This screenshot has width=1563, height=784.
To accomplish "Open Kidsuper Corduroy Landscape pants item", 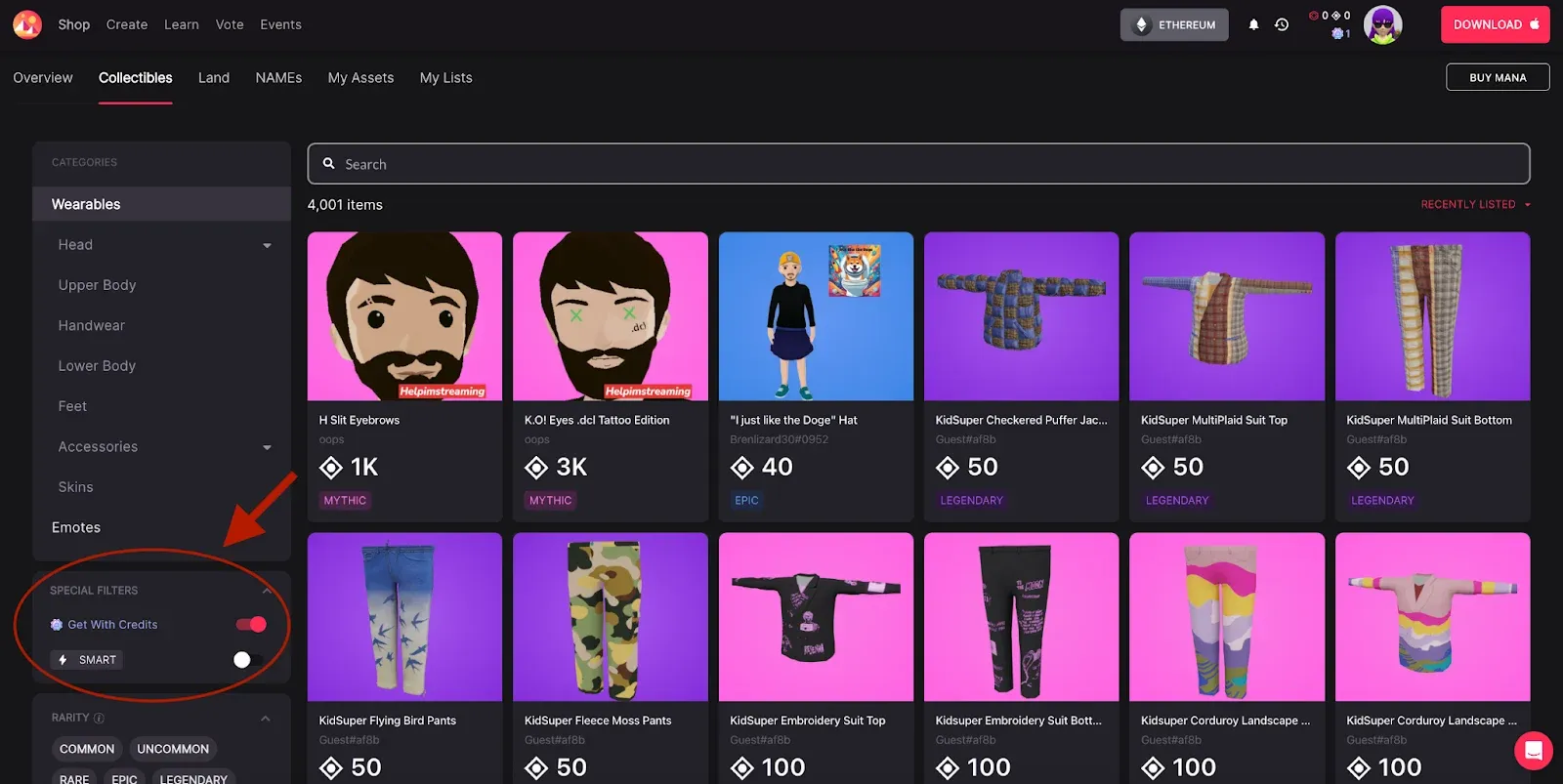I will tap(1227, 658).
